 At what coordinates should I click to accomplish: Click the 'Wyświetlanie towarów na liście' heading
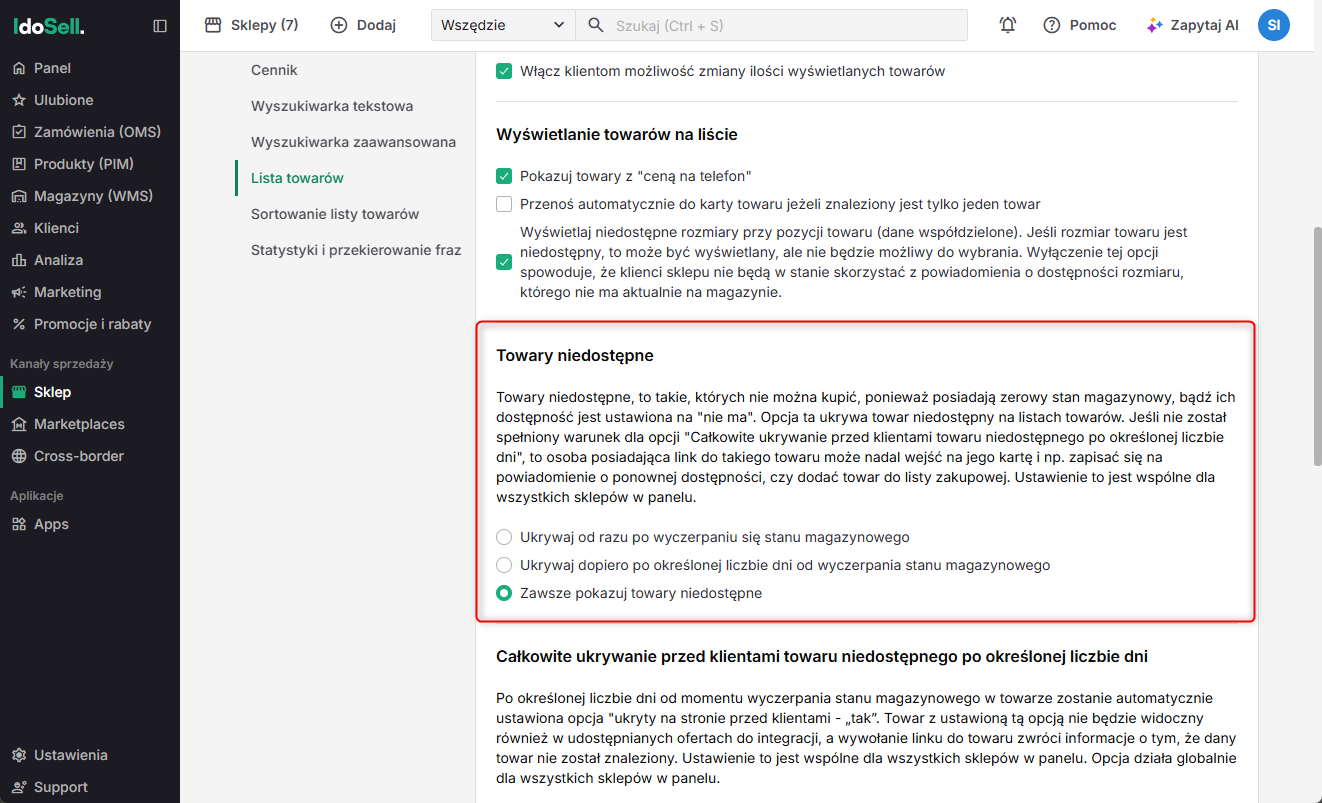tap(617, 134)
